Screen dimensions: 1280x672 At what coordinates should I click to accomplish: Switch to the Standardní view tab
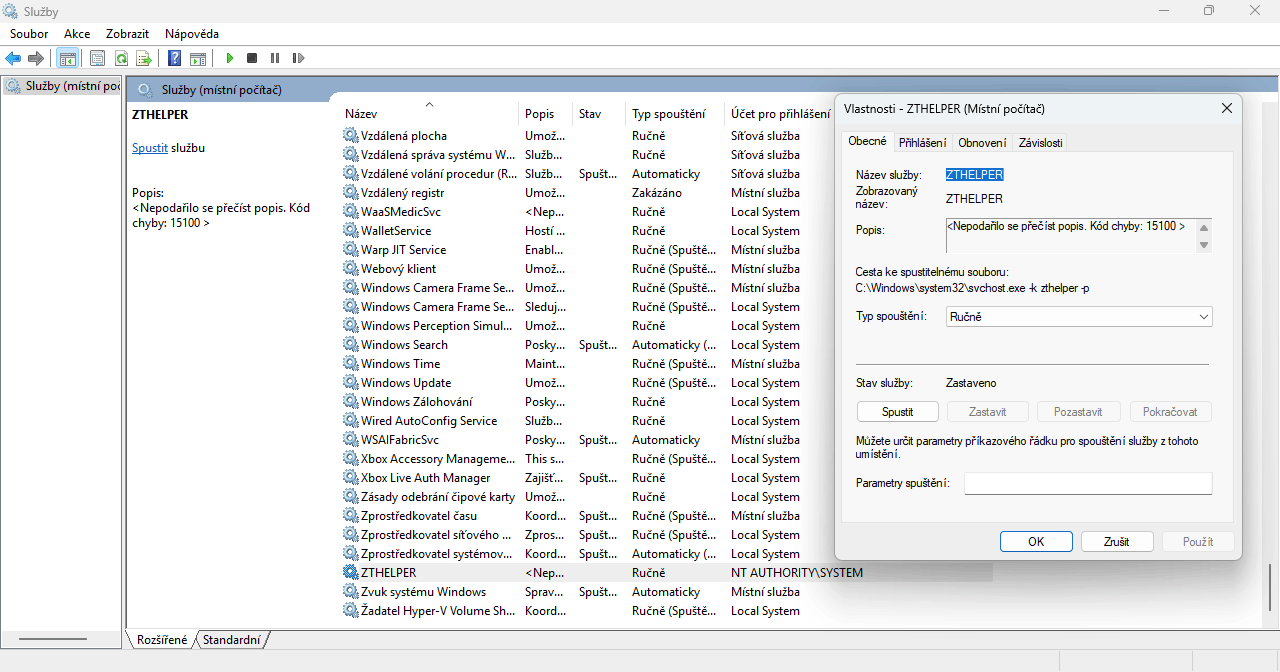tap(231, 639)
